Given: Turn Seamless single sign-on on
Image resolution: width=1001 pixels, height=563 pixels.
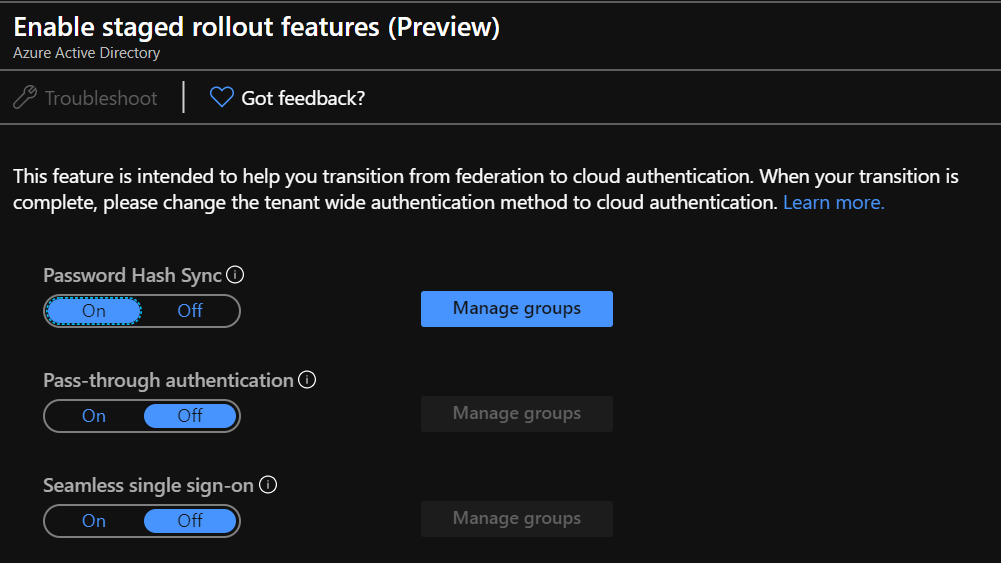Looking at the screenshot, I should [x=94, y=521].
